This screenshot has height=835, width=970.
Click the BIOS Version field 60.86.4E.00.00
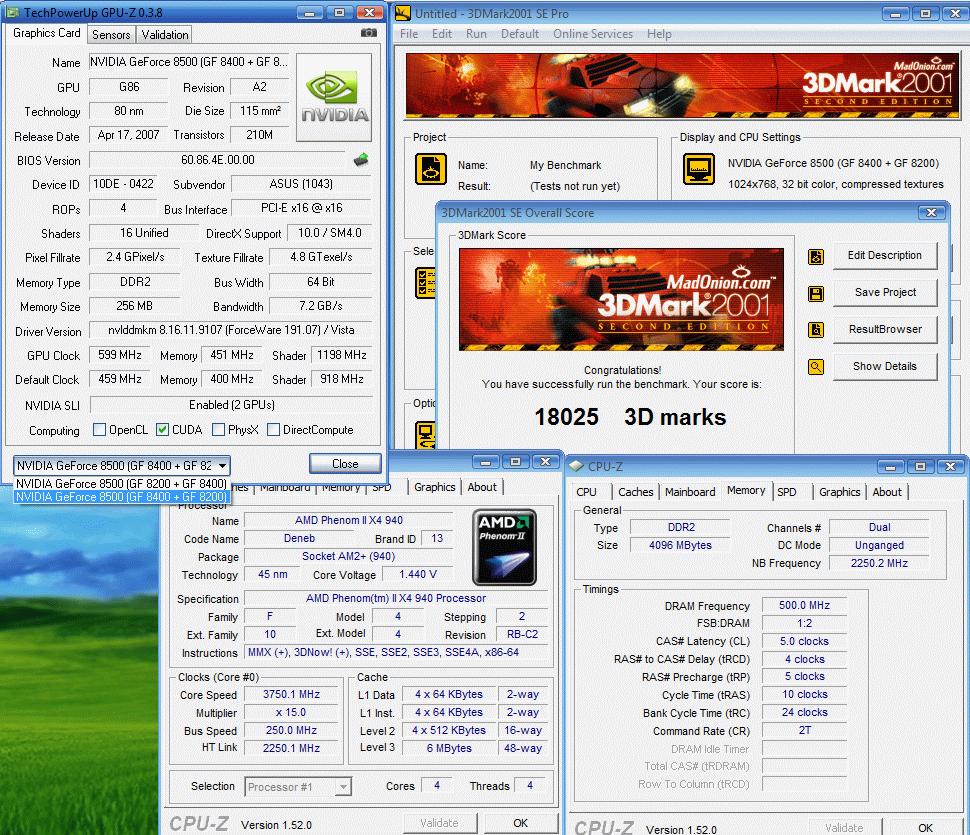tap(218, 160)
